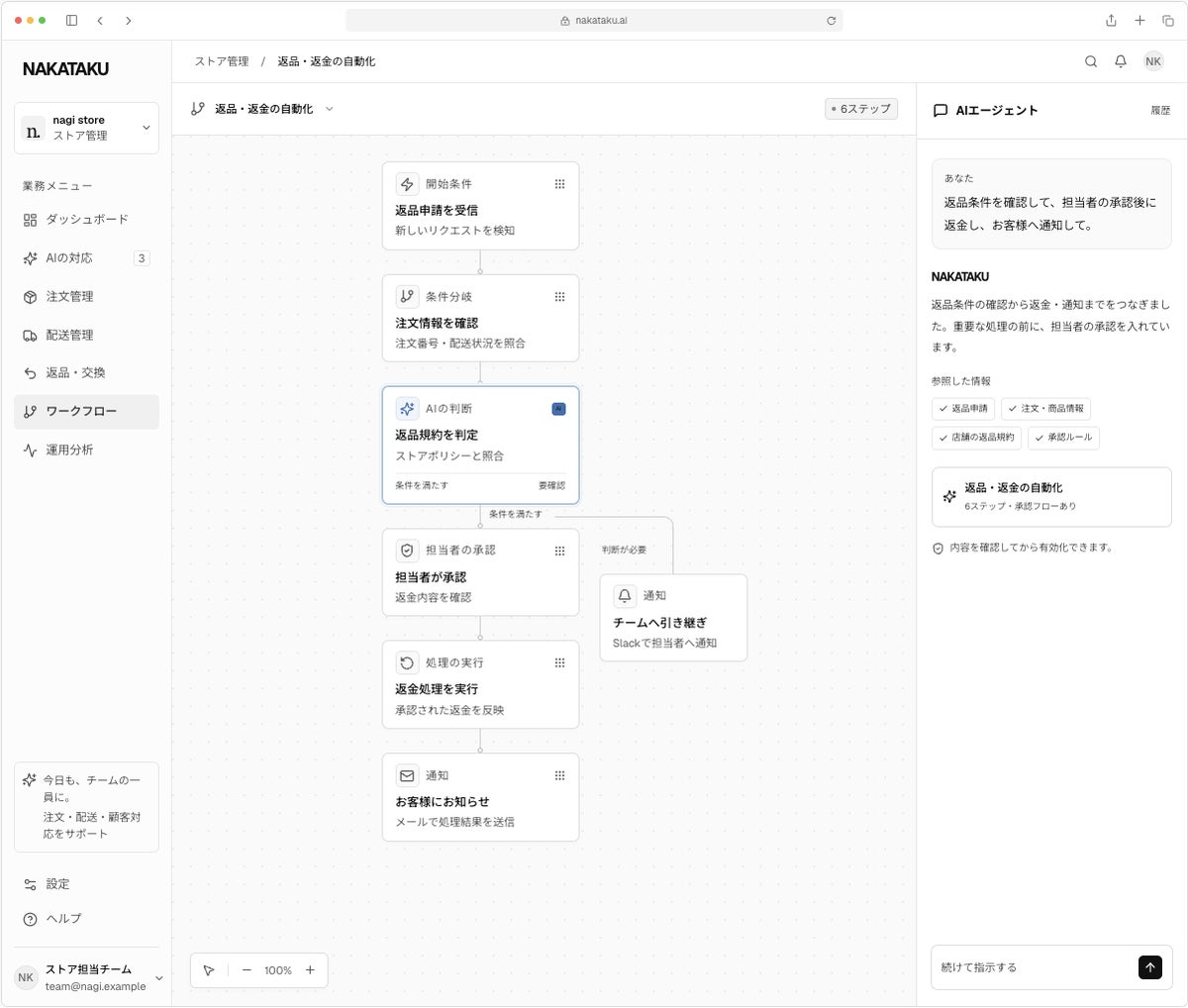The height and width of the screenshot is (1008, 1188).
Task: Open notifications bell in header
Action: coord(1121,61)
